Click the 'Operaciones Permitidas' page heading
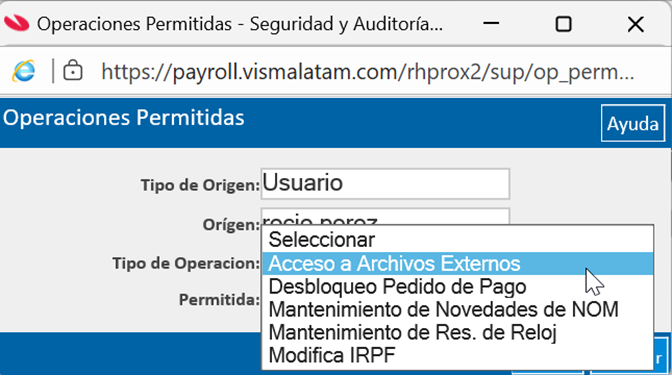The width and height of the screenshot is (672, 375). [x=123, y=118]
